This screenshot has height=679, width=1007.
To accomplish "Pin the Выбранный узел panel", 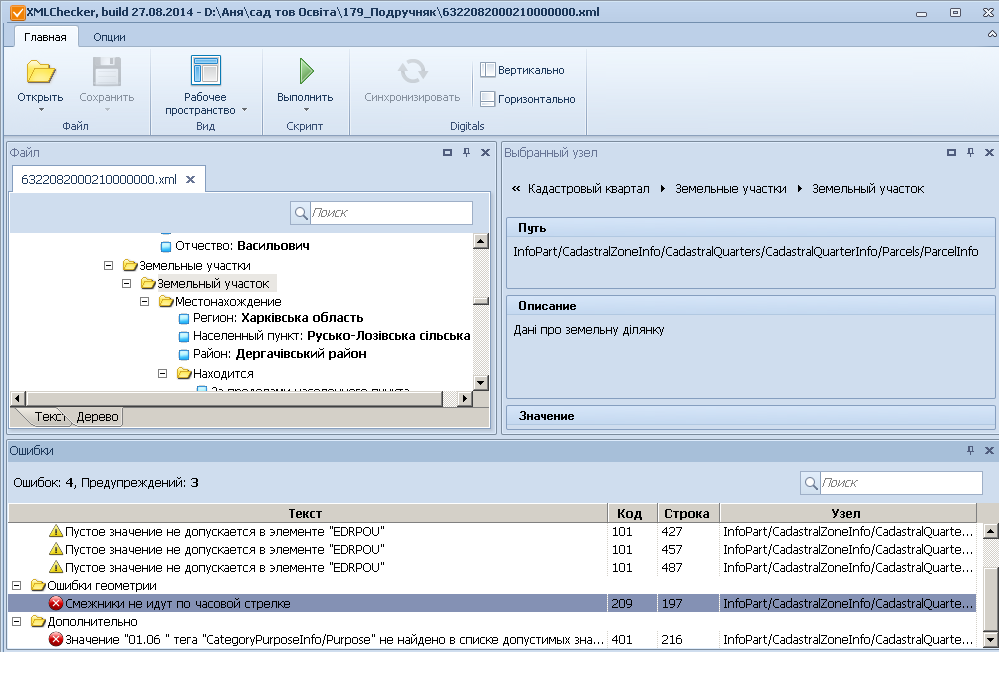I will click(x=970, y=152).
